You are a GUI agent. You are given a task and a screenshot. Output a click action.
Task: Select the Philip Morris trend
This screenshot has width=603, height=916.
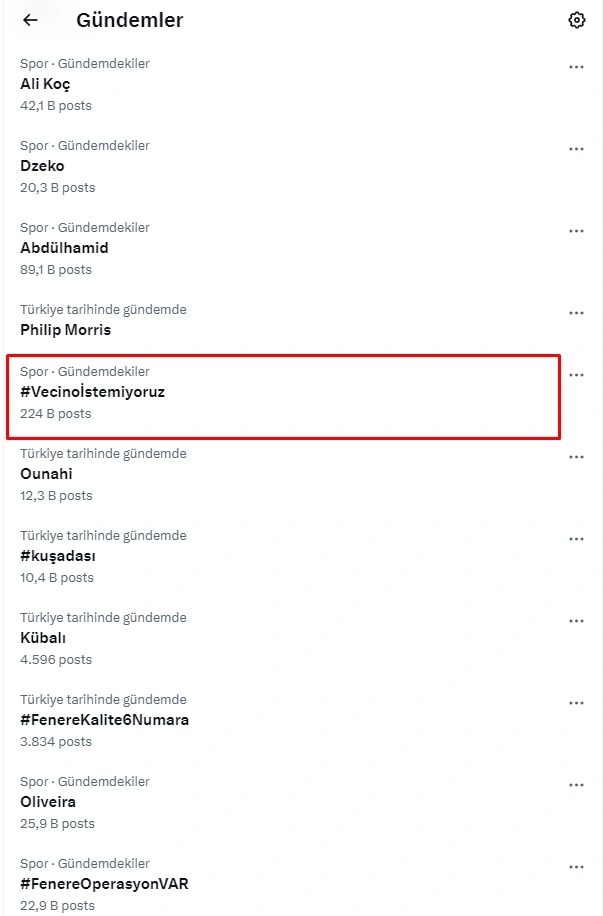click(x=65, y=330)
